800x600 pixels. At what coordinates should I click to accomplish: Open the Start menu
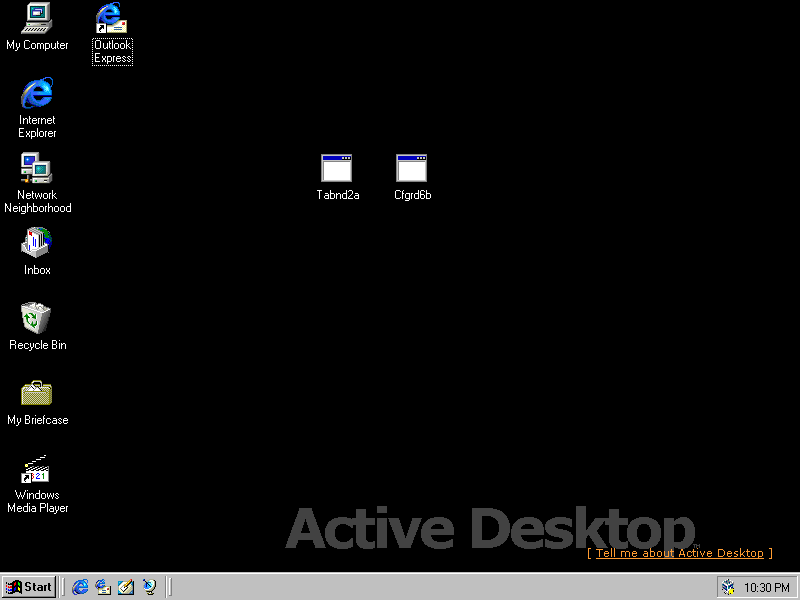(29, 587)
